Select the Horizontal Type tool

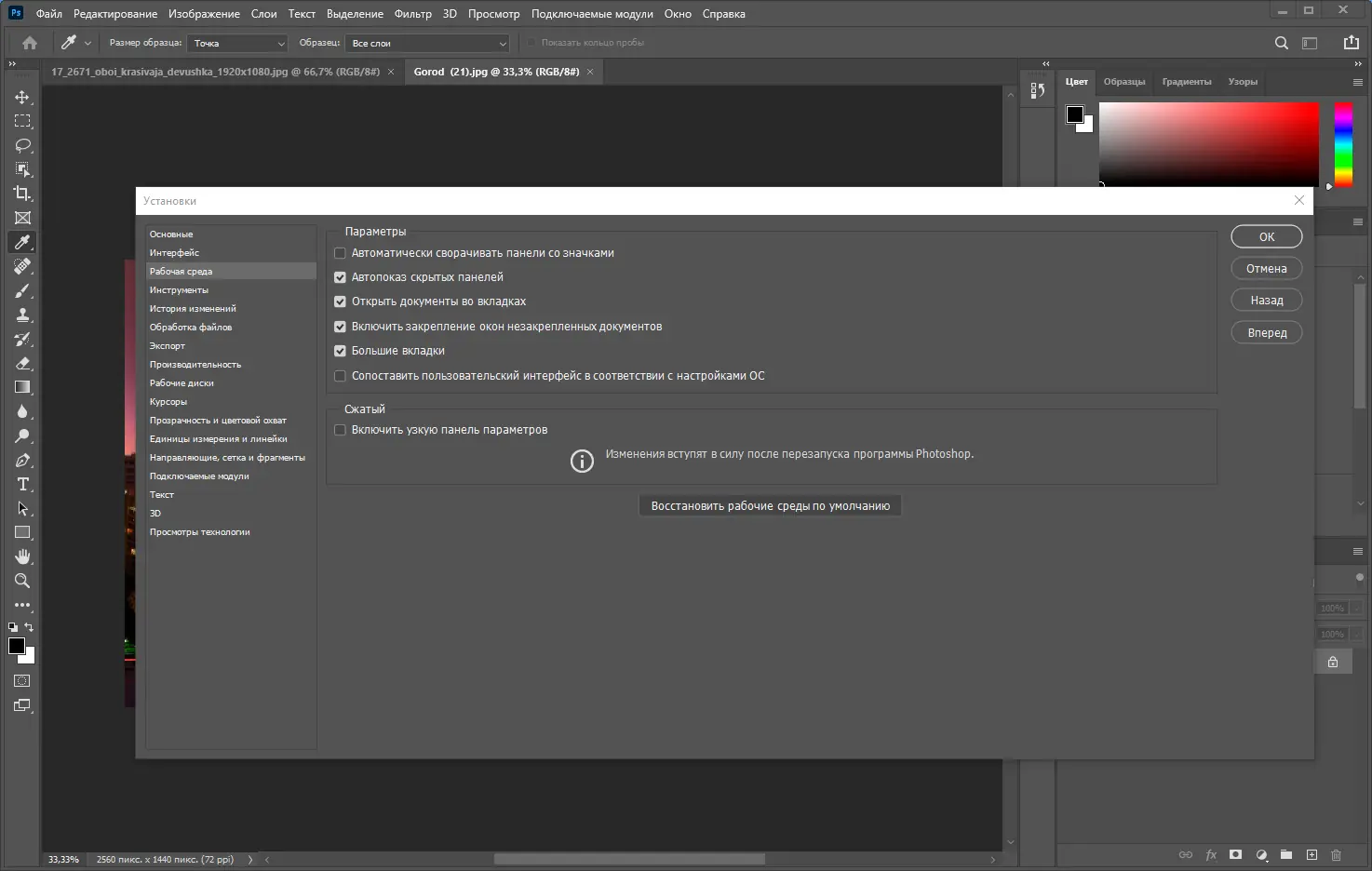click(x=22, y=484)
